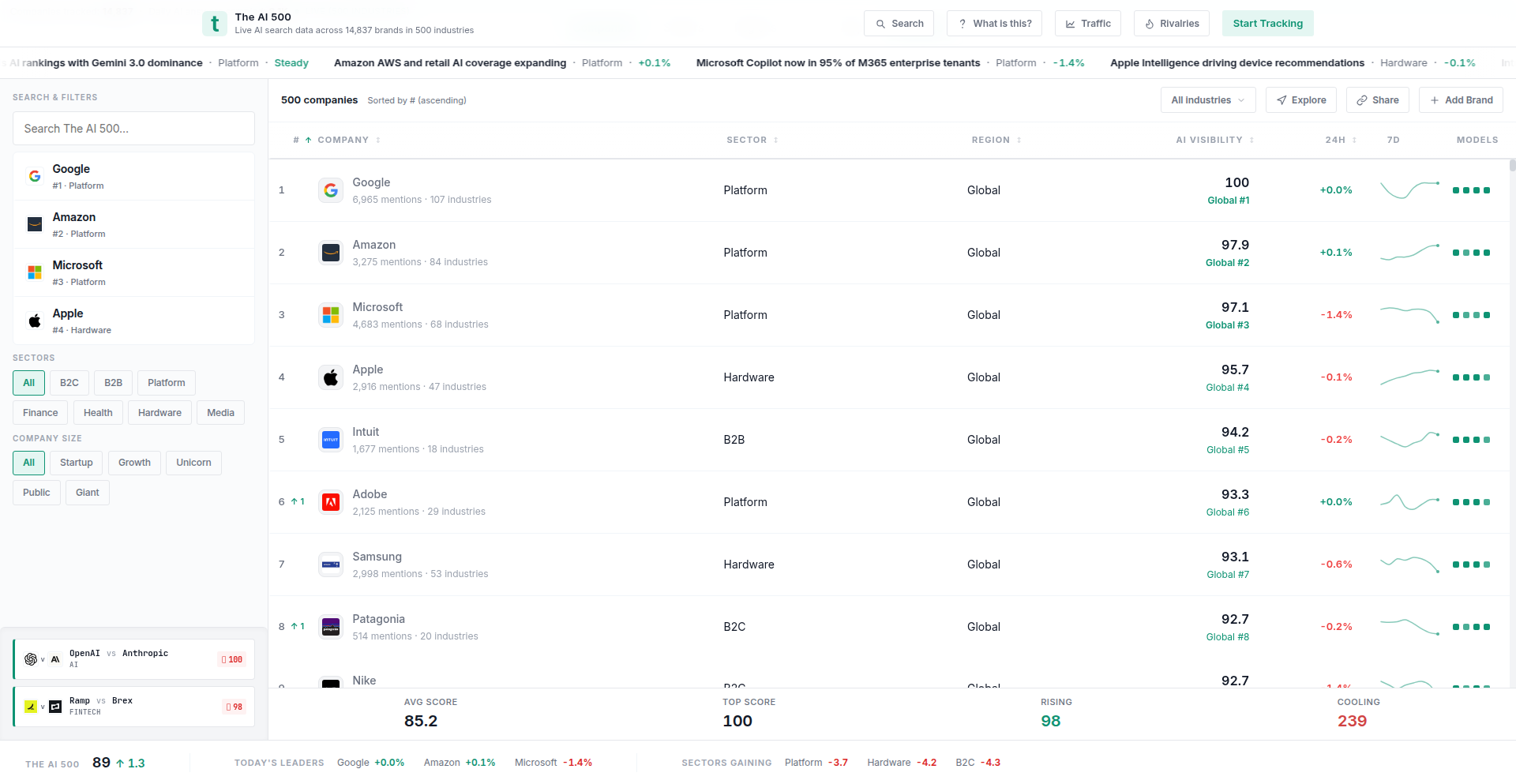
Task: Enable the Hardware sector filter chip
Action: 159,413
